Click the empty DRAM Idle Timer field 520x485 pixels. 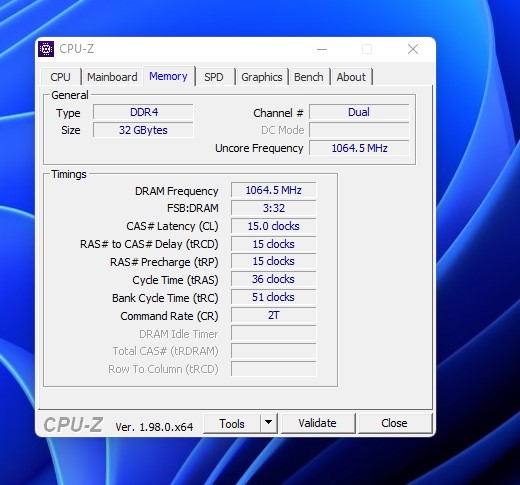click(274, 333)
